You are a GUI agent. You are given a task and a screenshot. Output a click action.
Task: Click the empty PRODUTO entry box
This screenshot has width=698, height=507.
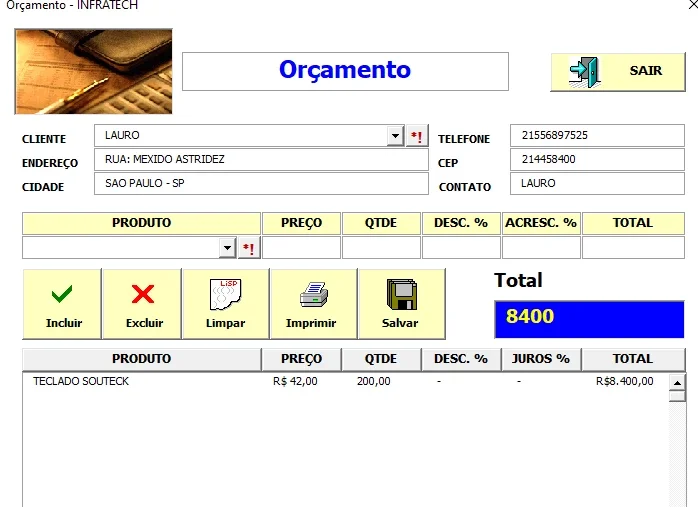121,248
